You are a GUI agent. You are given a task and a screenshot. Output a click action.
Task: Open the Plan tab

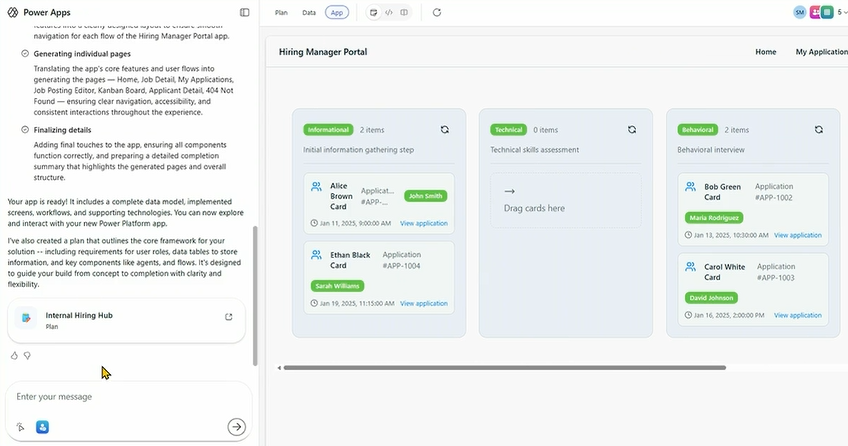tap(281, 12)
